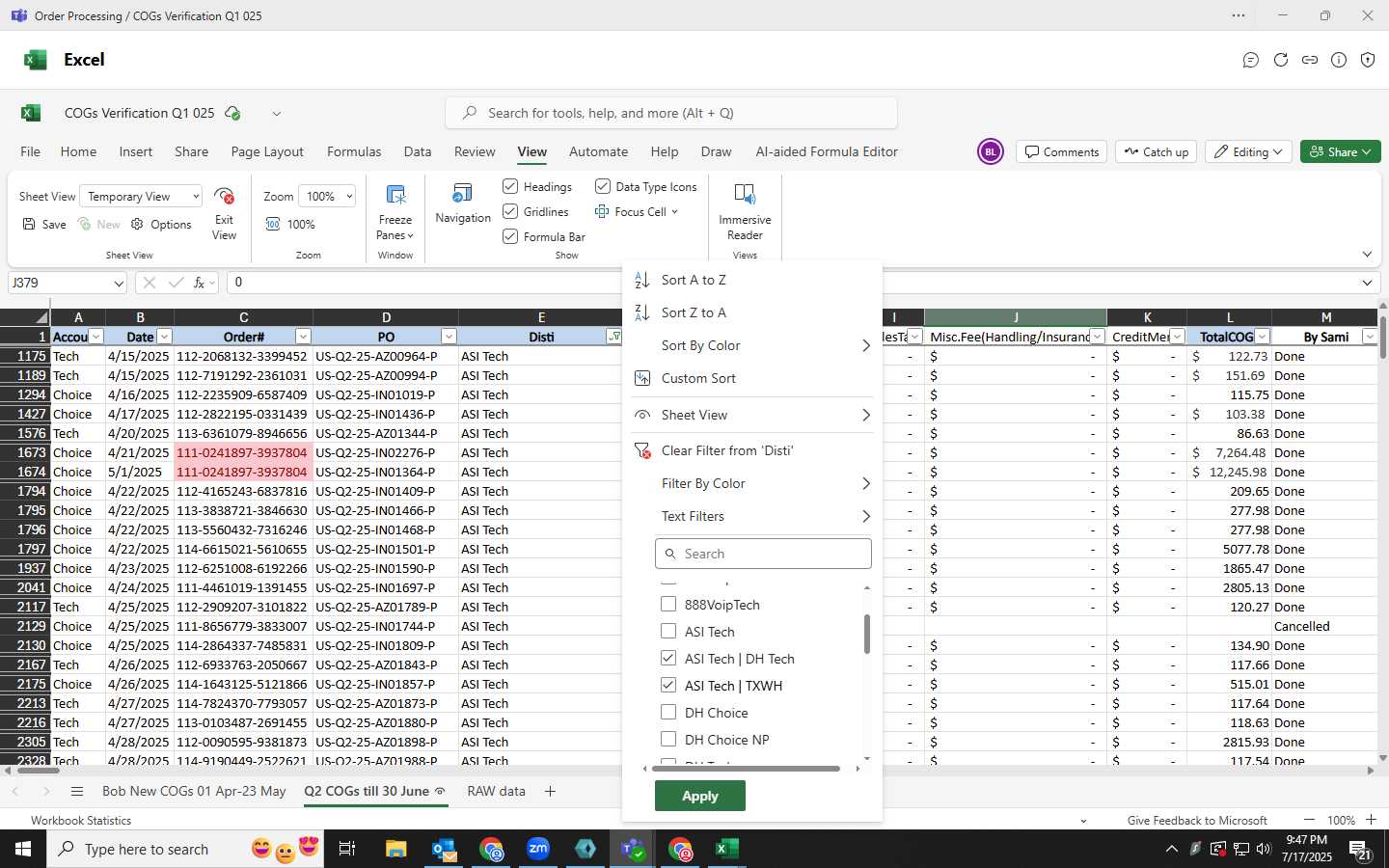The width and height of the screenshot is (1389, 868).
Task: Exit the temporary sheet view
Action: point(224,213)
